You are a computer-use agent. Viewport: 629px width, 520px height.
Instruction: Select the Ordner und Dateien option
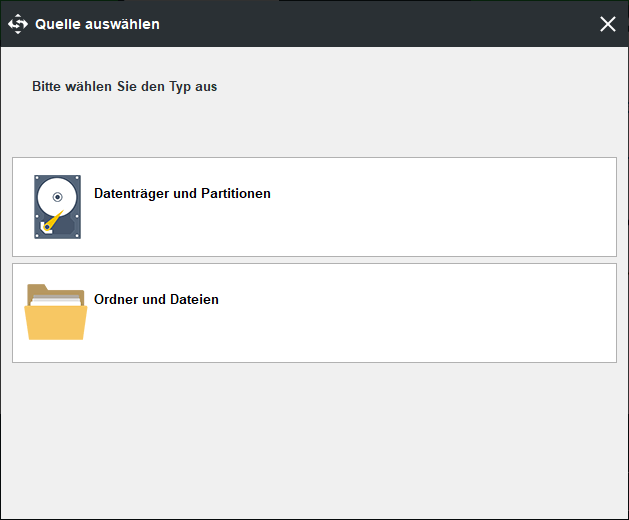pos(314,313)
